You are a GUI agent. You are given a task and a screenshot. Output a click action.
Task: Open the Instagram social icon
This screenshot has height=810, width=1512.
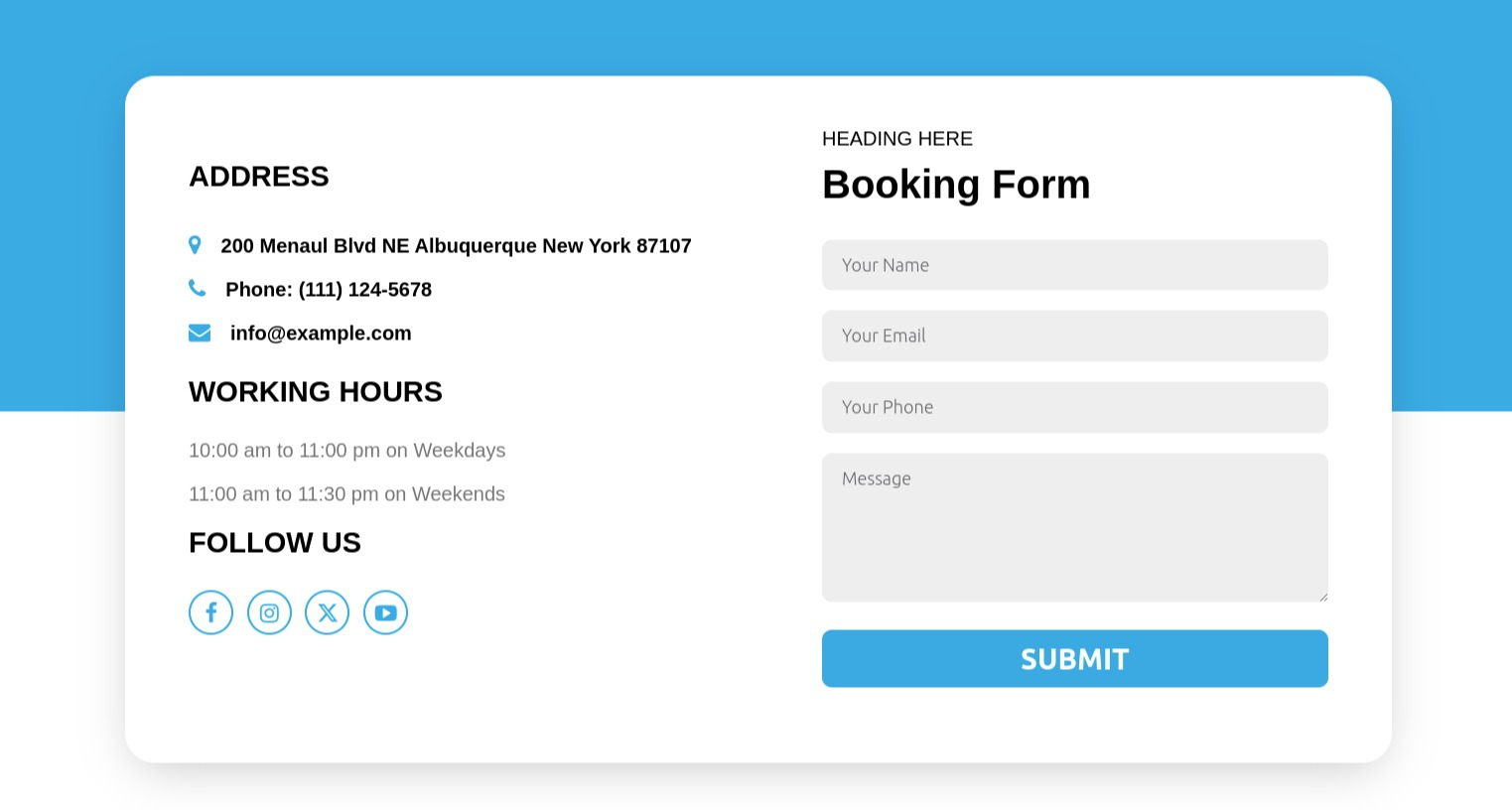click(269, 612)
